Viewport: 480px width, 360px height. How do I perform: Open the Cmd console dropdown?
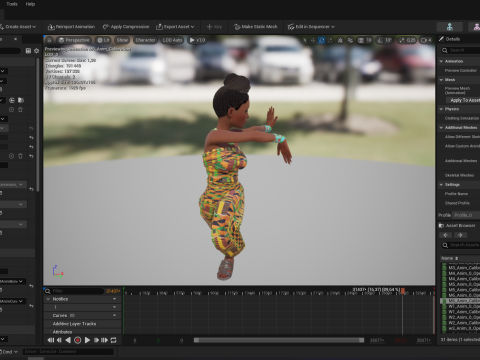[x=9, y=352]
